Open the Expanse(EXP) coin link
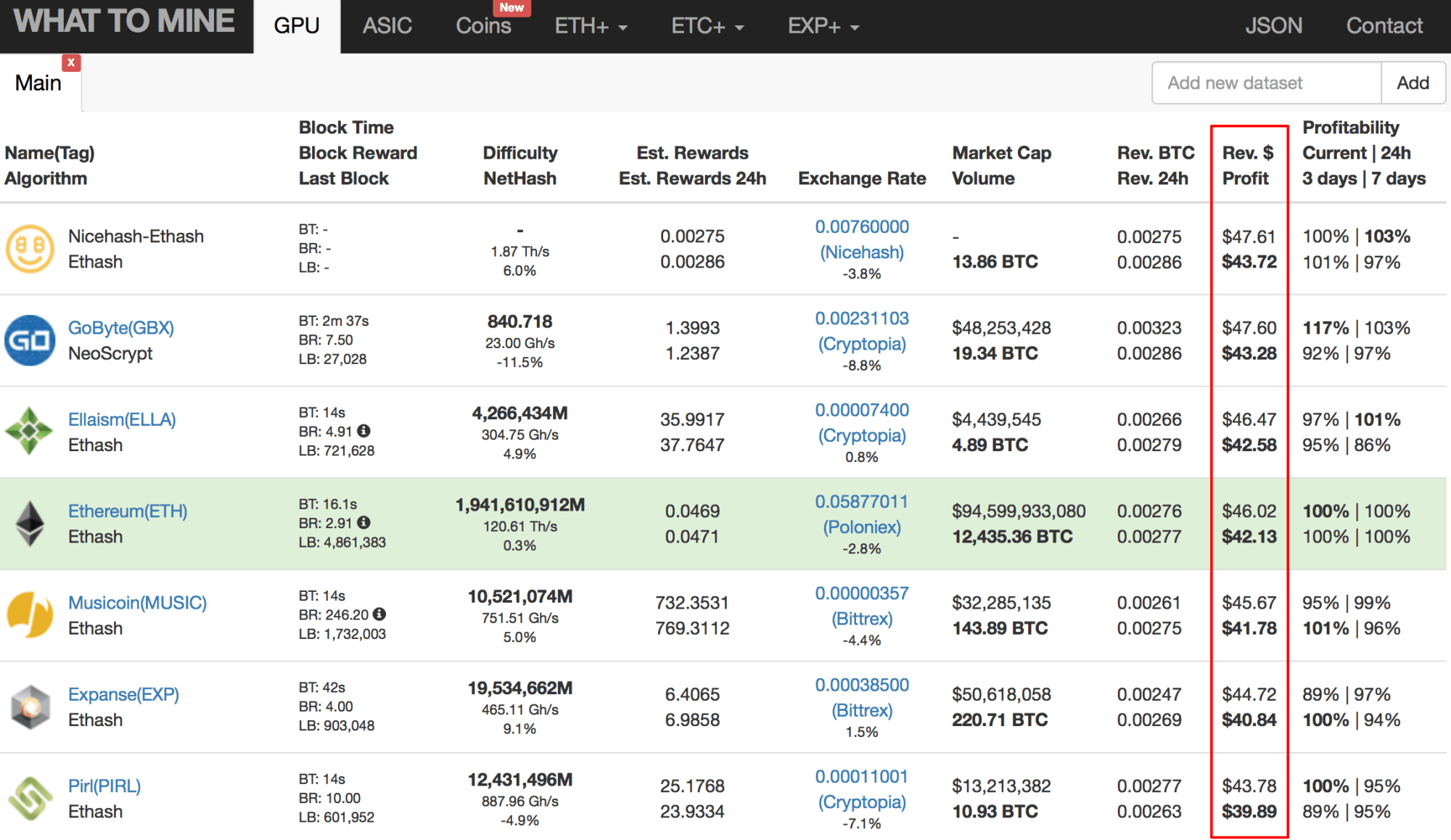 [123, 694]
